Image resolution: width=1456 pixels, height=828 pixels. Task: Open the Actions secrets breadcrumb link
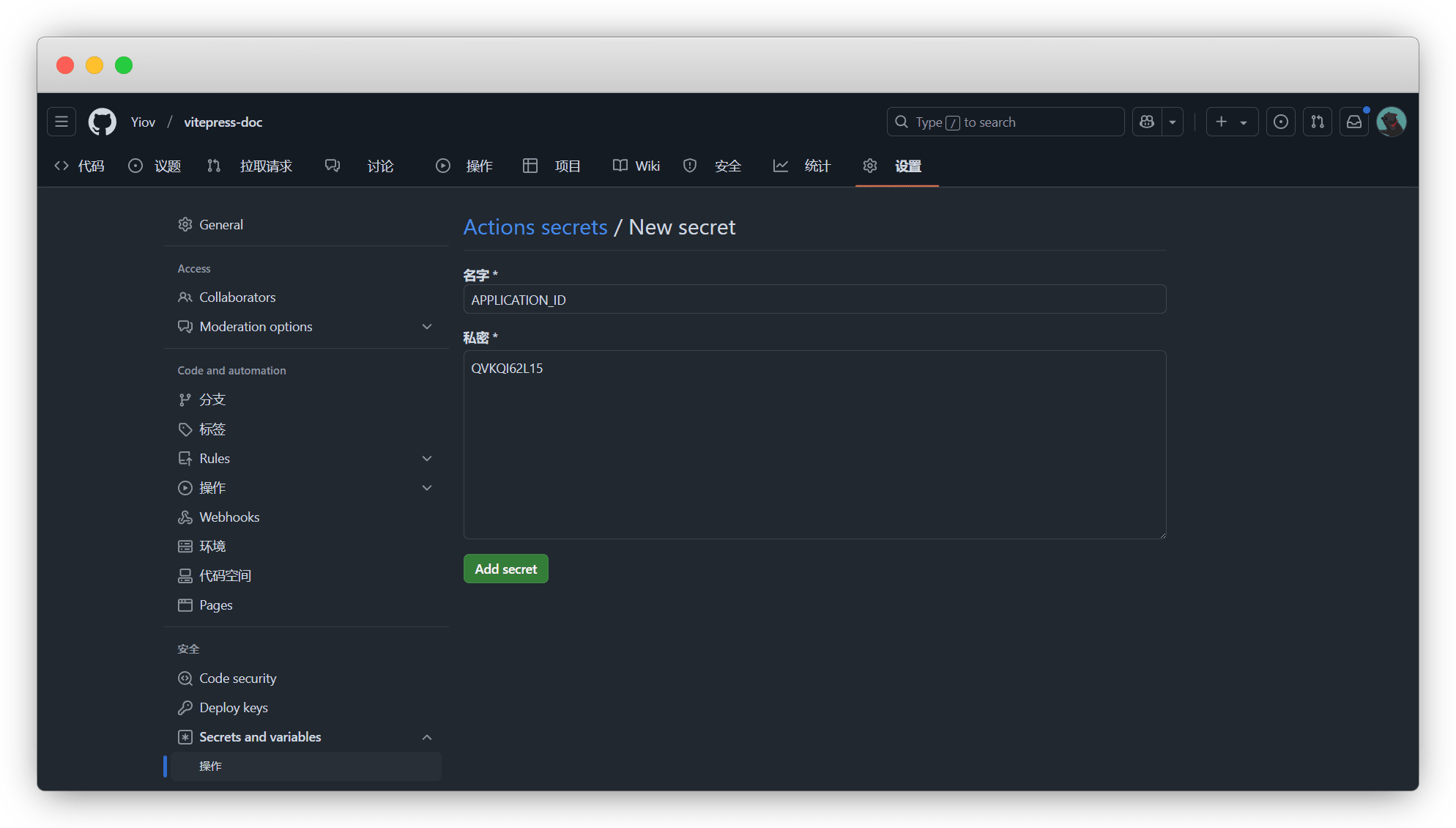[535, 227]
